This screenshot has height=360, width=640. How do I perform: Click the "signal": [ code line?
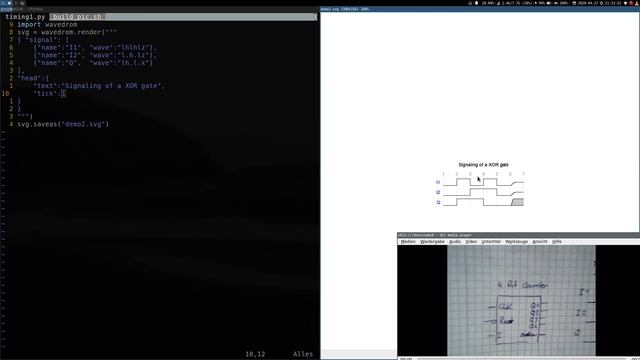pos(43,40)
